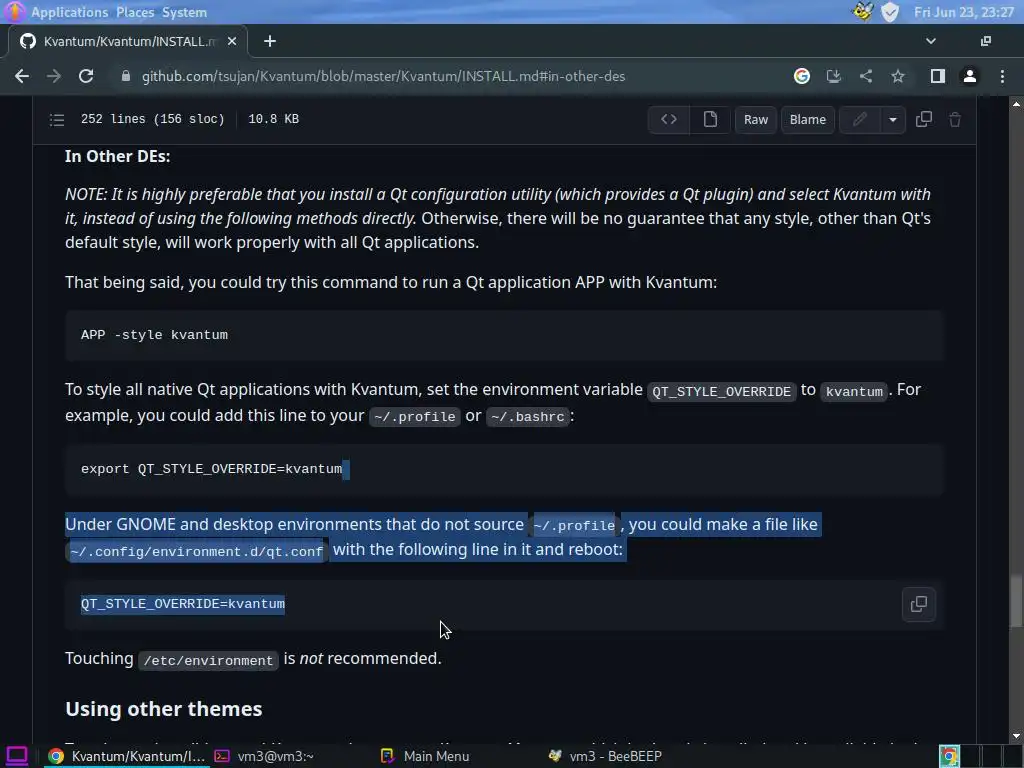Open the Raw file view

pyautogui.click(x=756, y=120)
